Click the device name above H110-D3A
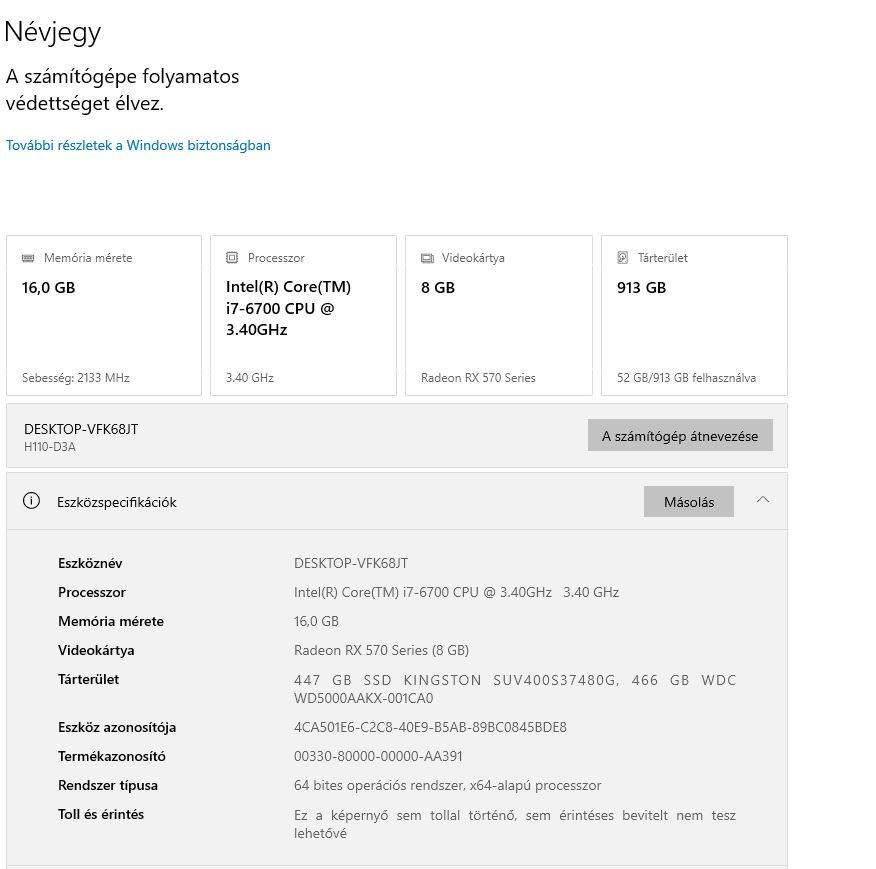The height and width of the screenshot is (869, 876). [81, 429]
